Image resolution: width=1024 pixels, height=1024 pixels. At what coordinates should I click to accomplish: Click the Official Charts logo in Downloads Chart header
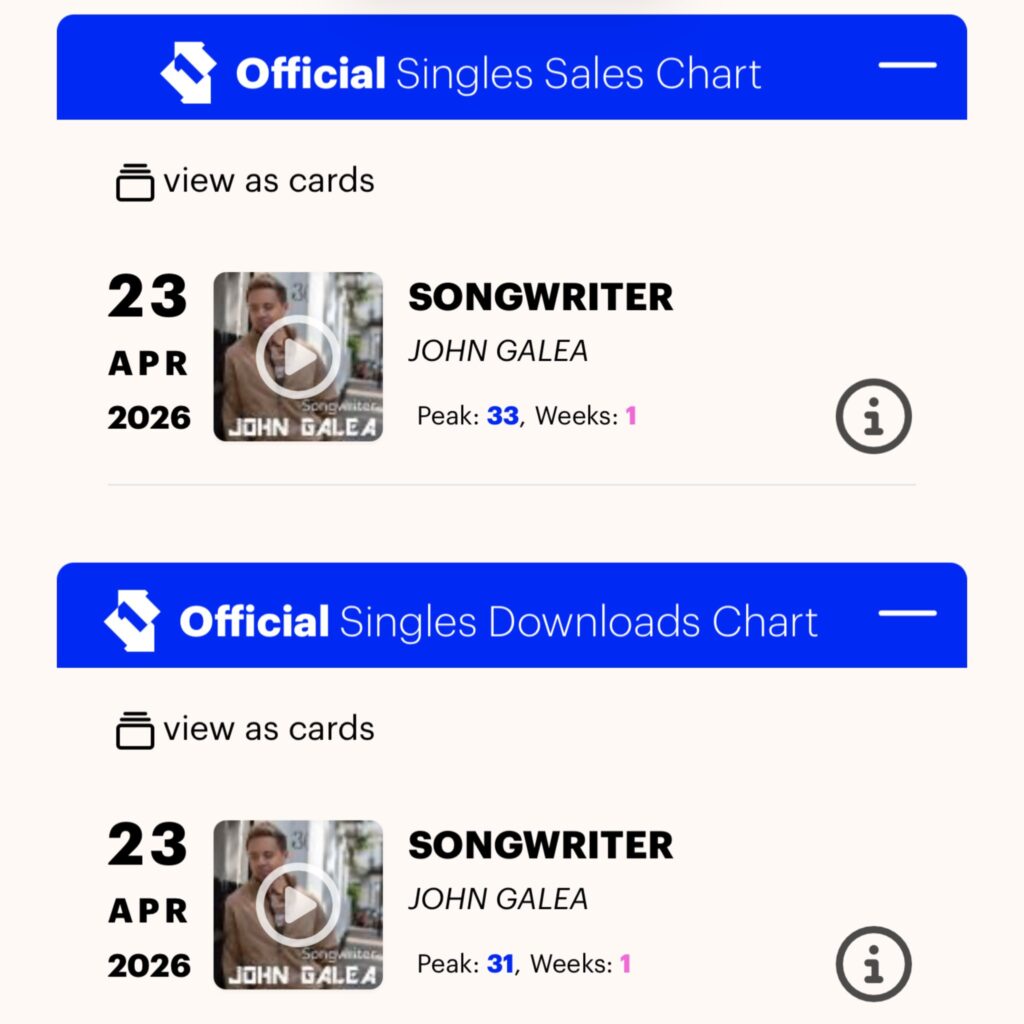pyautogui.click(x=132, y=621)
